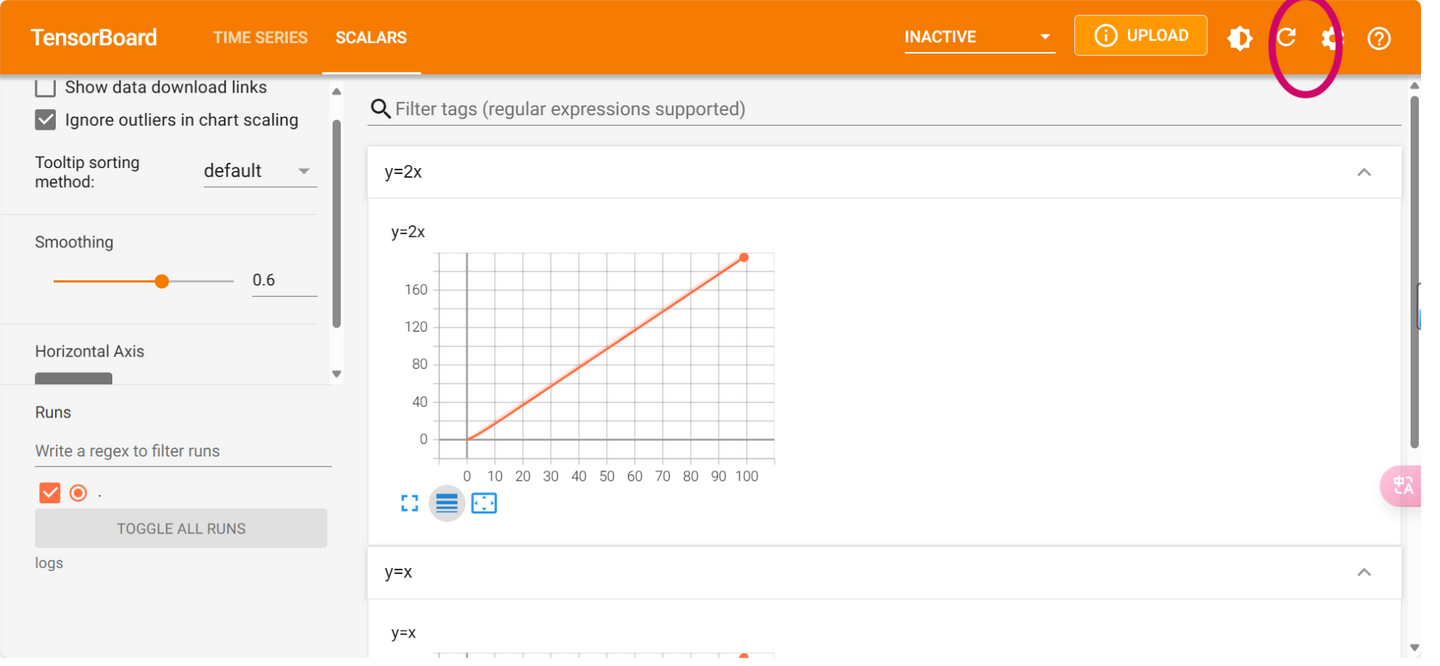Open the settings gear icon
This screenshot has width=1440, height=666.
point(1331,39)
